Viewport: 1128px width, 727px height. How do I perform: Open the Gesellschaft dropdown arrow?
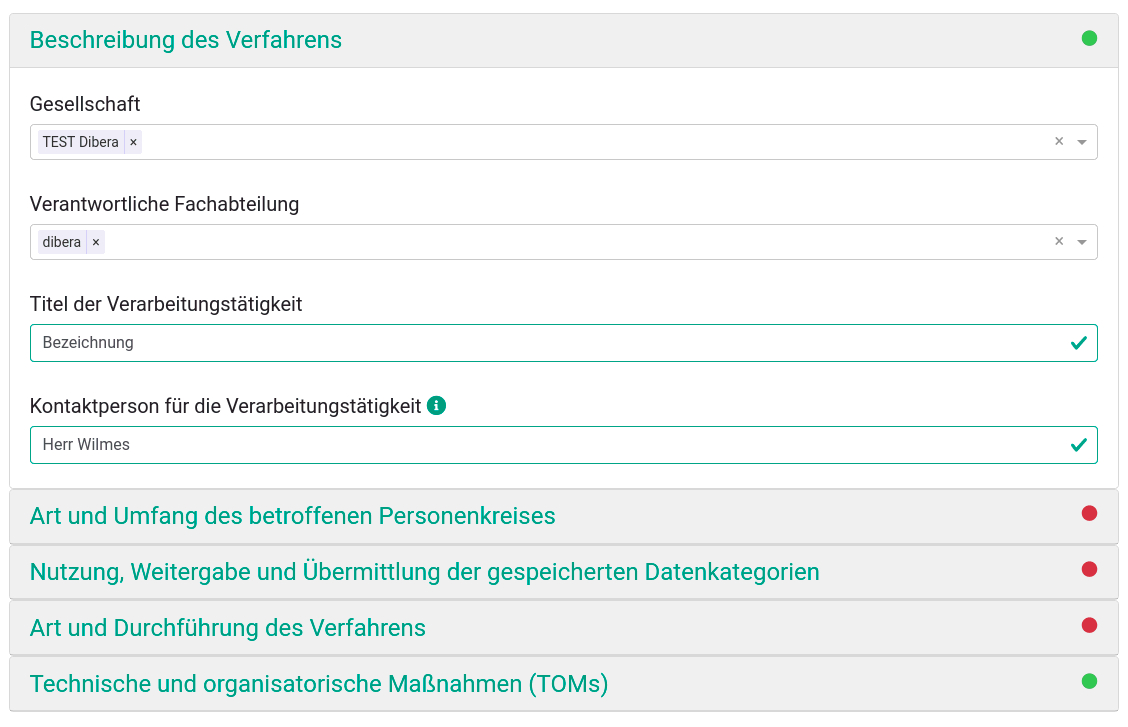1081,142
